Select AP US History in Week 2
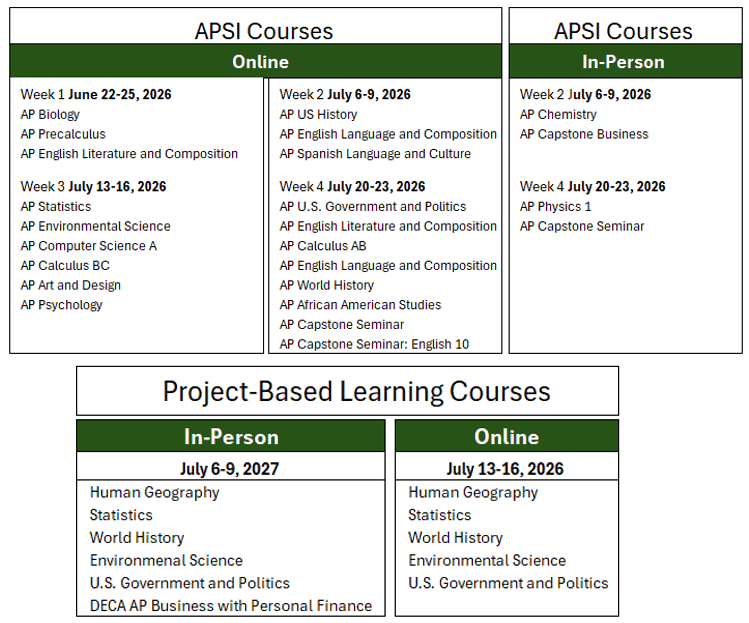This screenshot has width=749, height=623. pos(318,114)
